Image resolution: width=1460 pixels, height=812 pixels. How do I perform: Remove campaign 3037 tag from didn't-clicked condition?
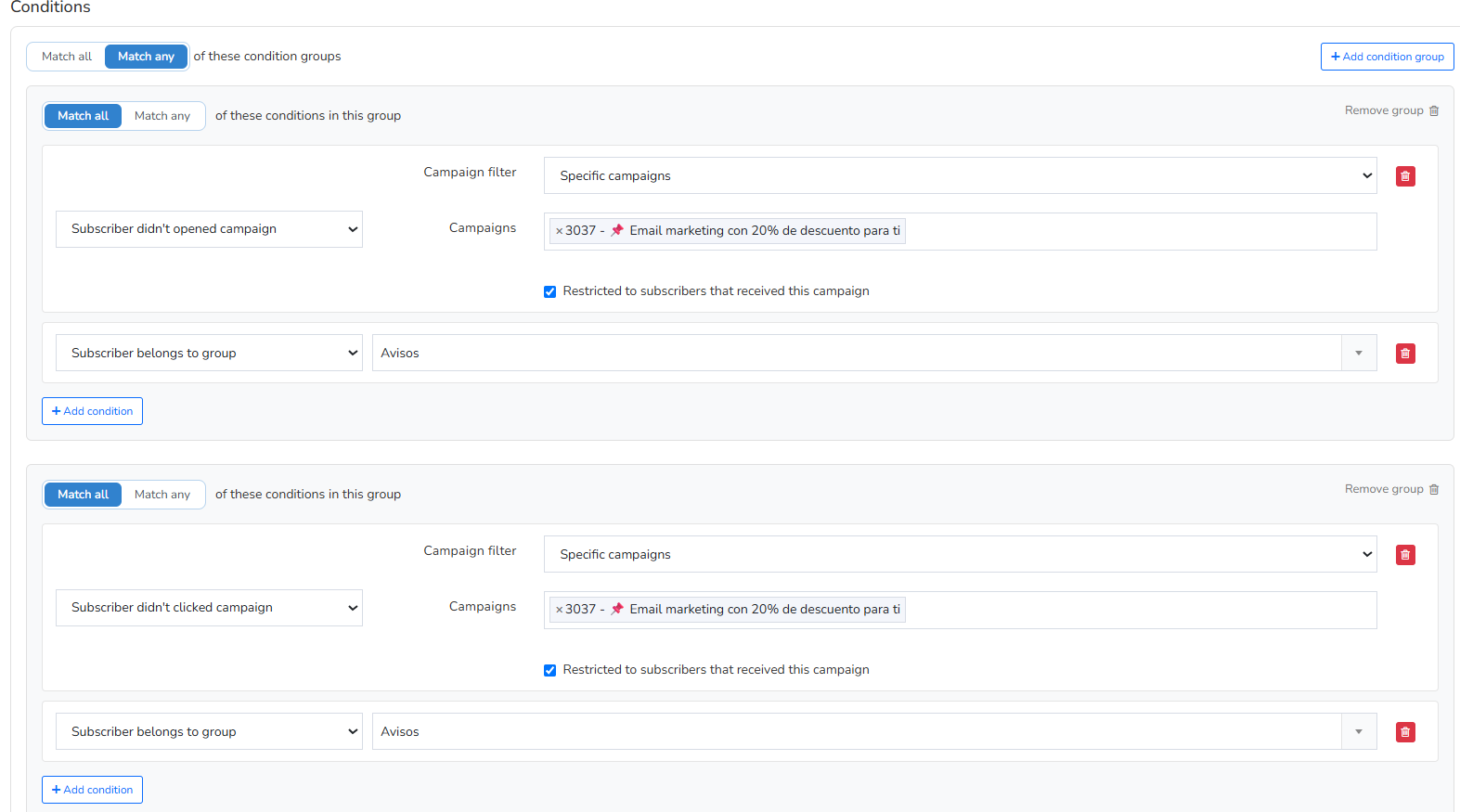[x=559, y=610]
